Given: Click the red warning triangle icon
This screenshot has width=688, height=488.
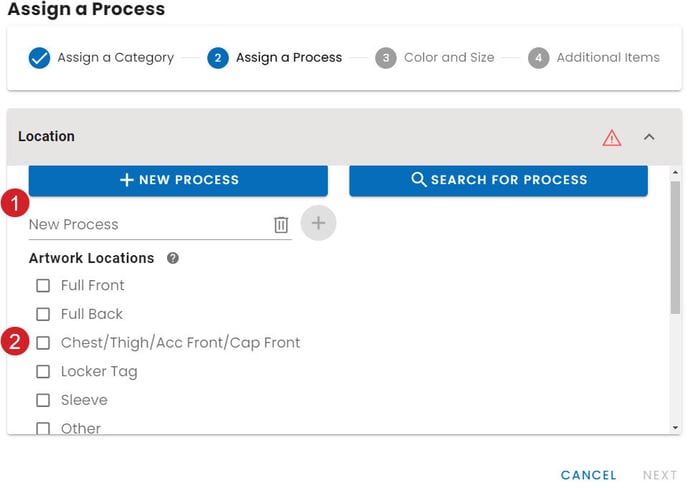Looking at the screenshot, I should coord(612,138).
